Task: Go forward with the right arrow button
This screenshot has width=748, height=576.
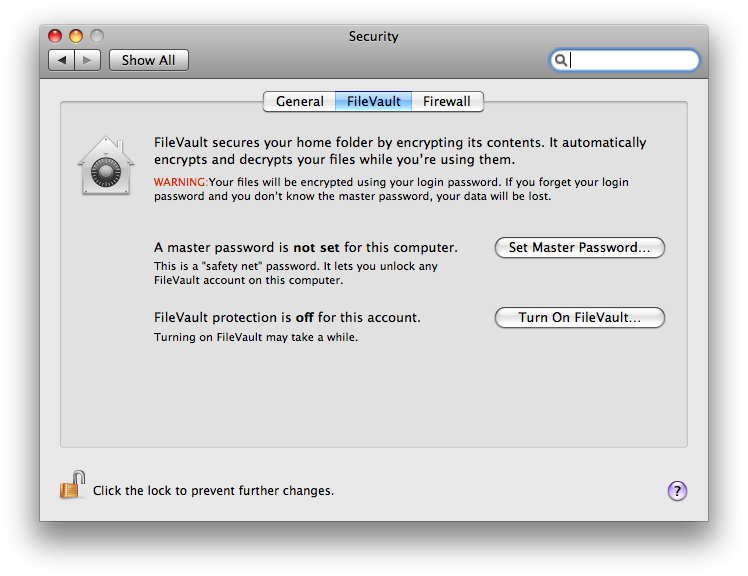Action: click(87, 60)
